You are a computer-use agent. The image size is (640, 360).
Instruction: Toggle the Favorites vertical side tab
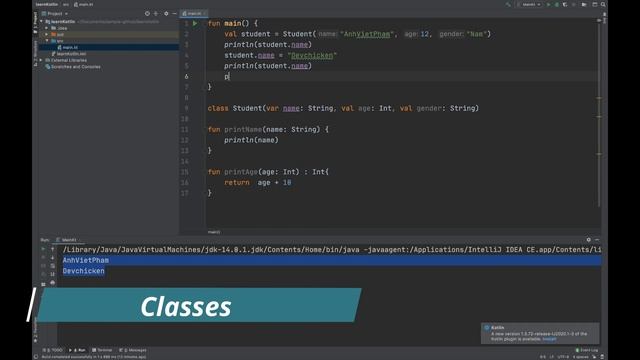(x=36, y=330)
